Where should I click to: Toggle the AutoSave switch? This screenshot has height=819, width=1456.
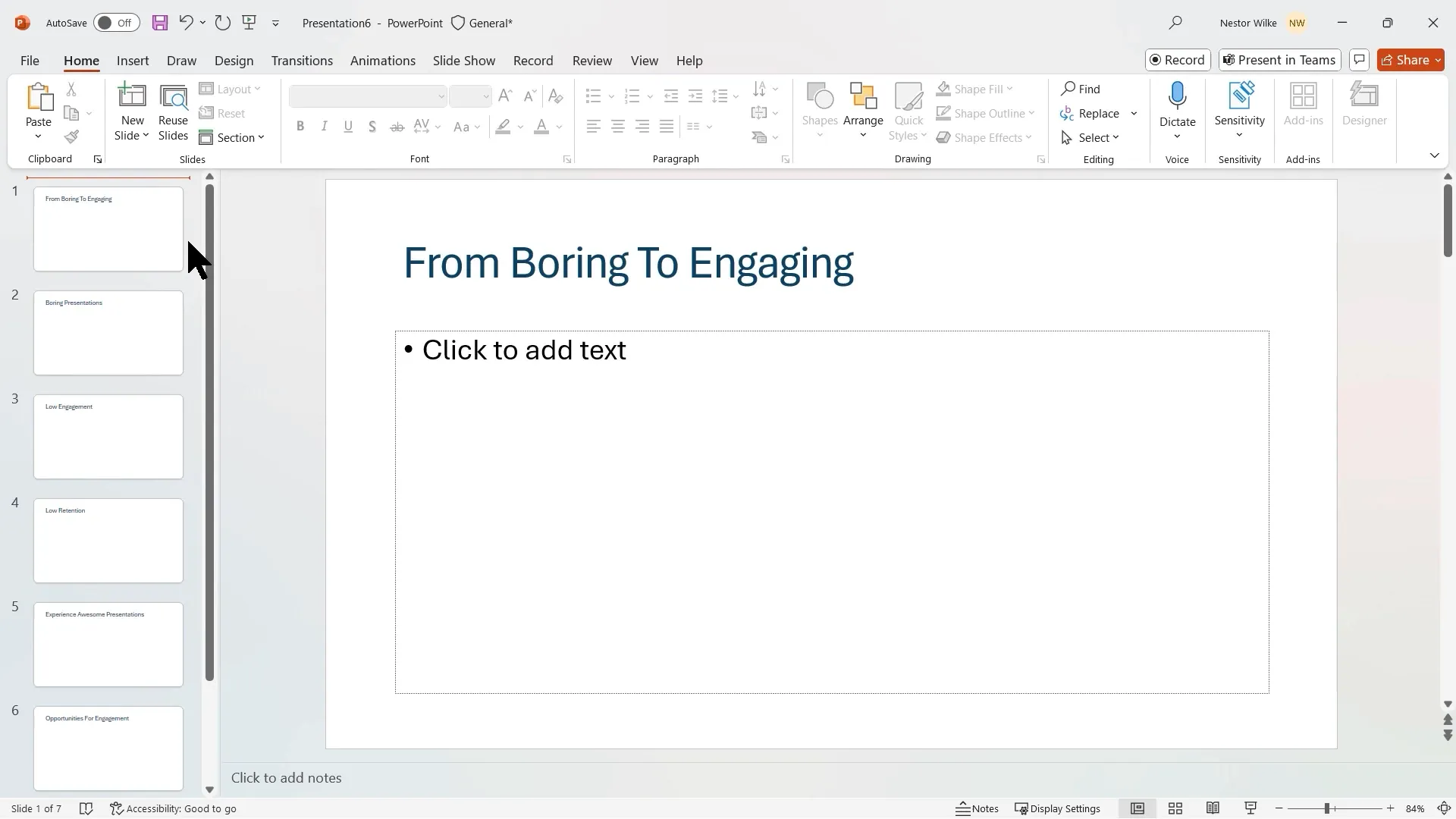coord(116,23)
